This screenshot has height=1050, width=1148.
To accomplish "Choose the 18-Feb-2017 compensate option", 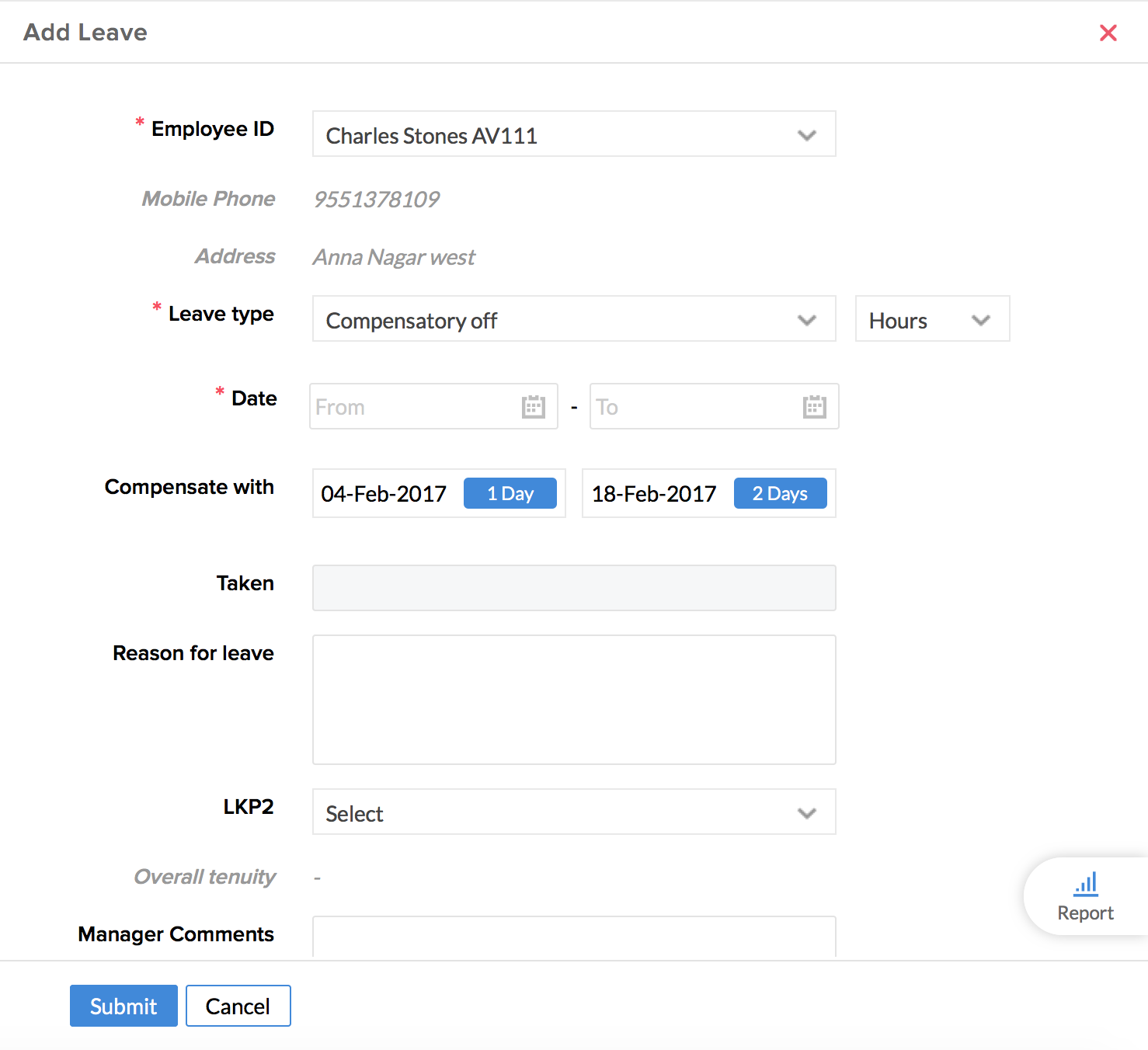I will coord(654,494).
